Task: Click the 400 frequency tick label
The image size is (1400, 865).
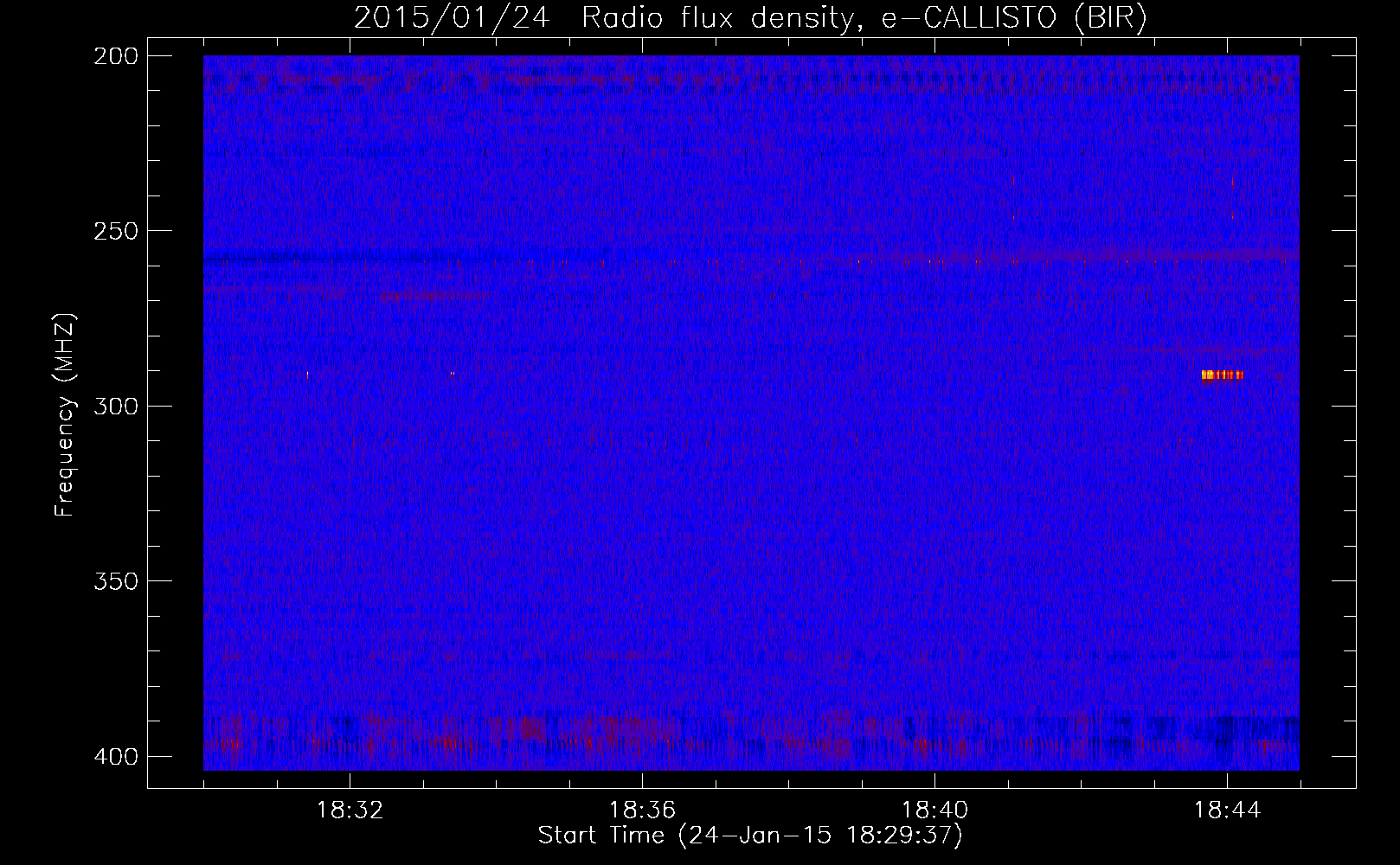Action: click(116, 757)
